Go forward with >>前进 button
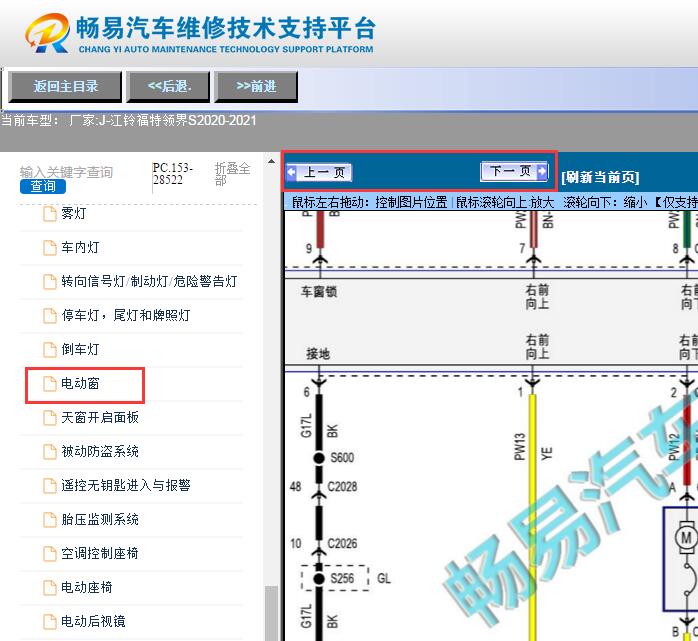The image size is (698, 641). 256,86
